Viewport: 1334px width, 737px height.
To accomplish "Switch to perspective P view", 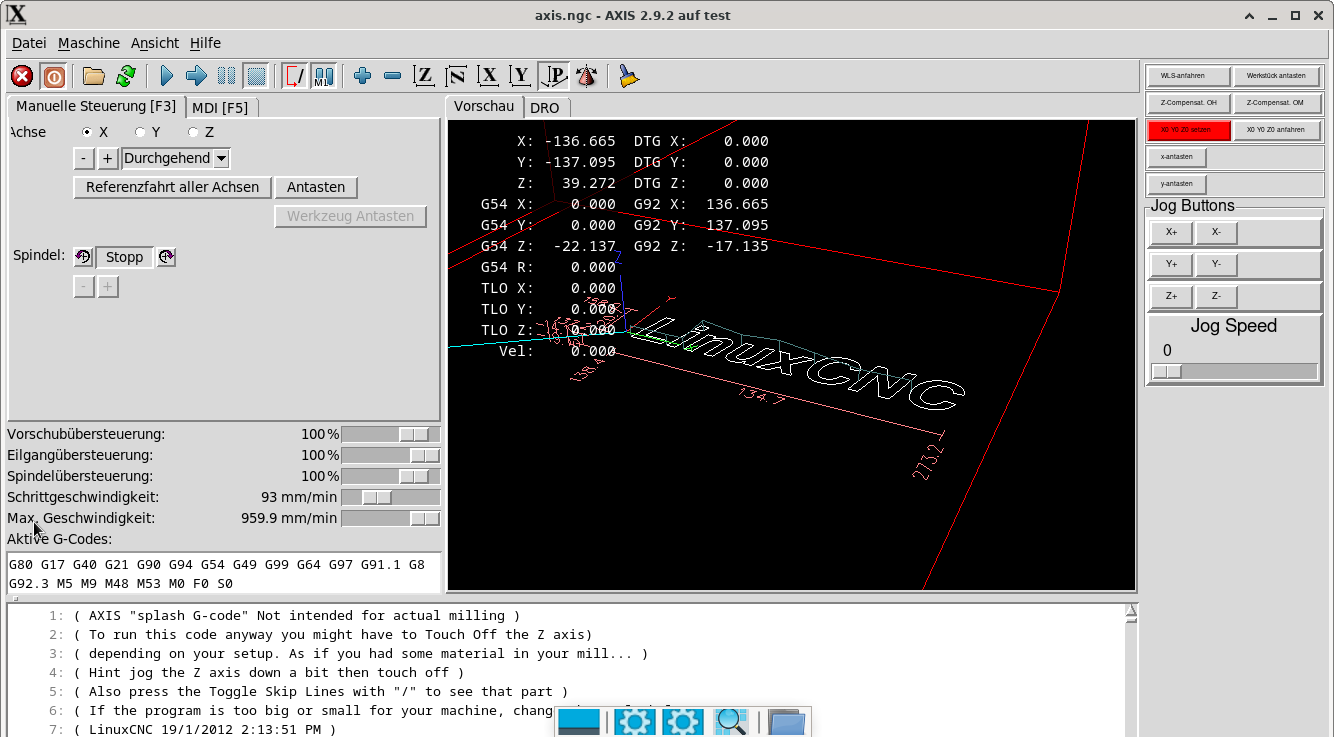I will [x=553, y=76].
